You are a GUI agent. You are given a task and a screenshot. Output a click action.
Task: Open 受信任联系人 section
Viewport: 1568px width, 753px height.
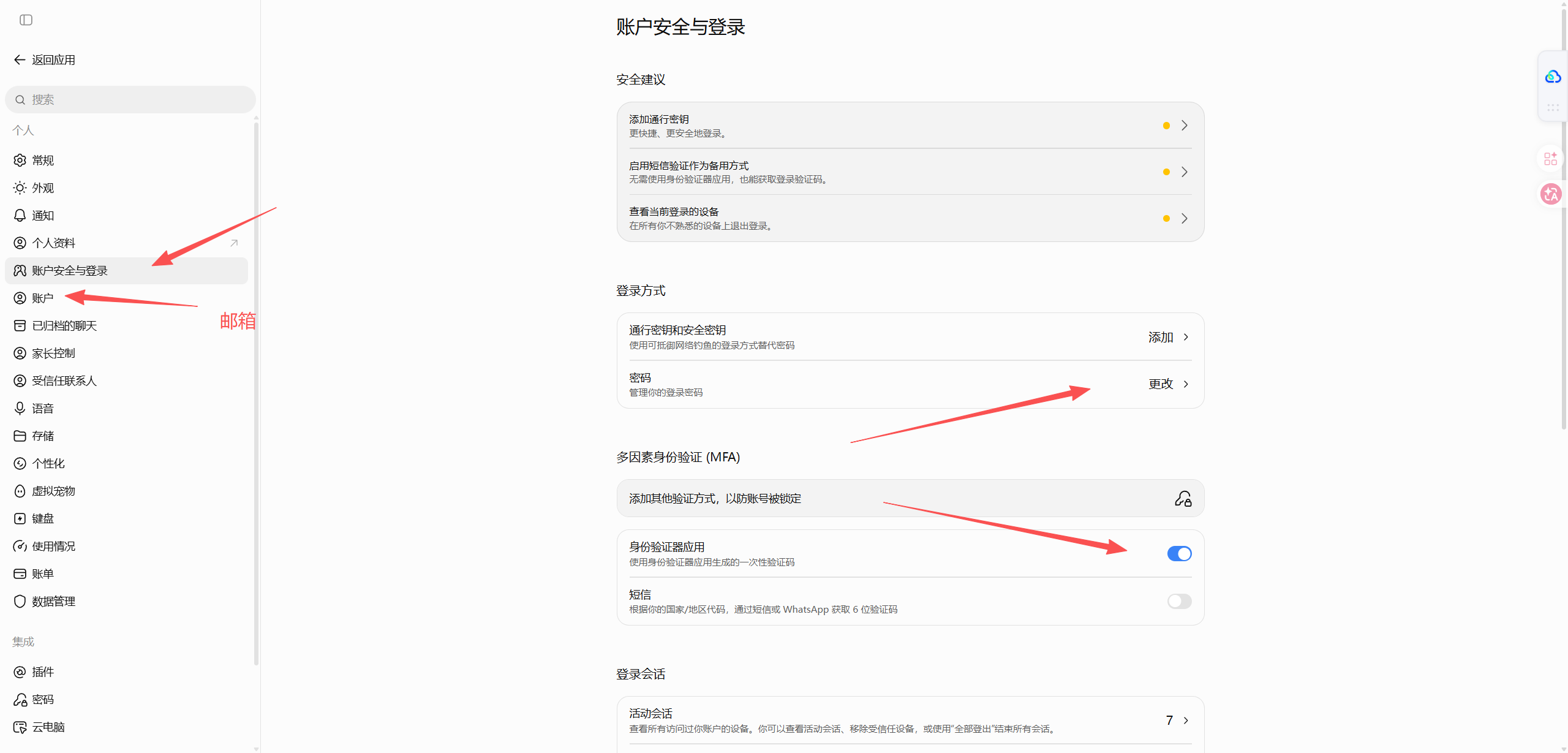click(127, 381)
